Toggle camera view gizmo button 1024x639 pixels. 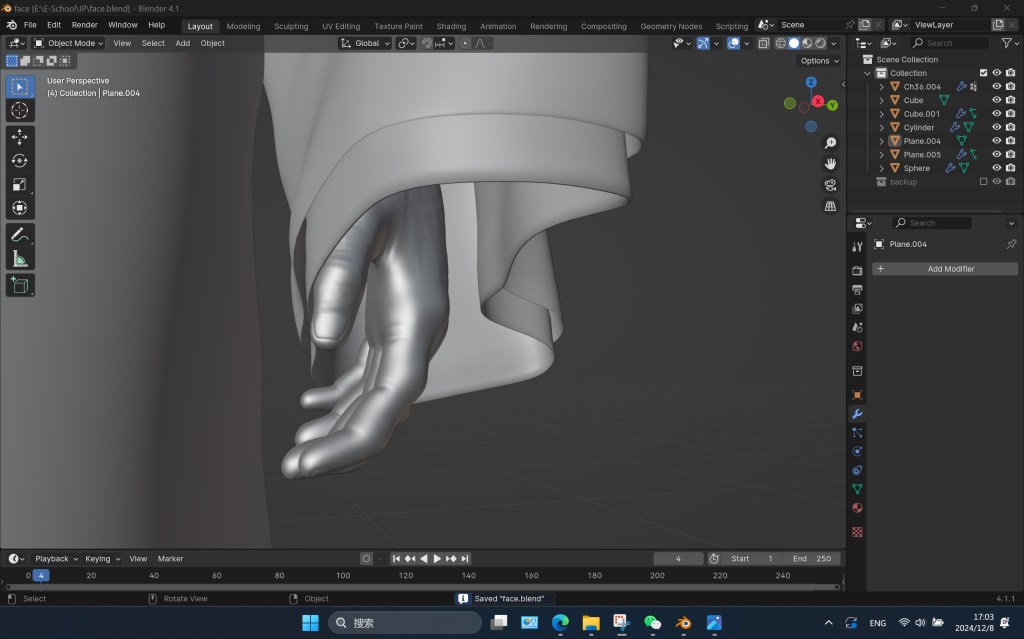pos(830,185)
